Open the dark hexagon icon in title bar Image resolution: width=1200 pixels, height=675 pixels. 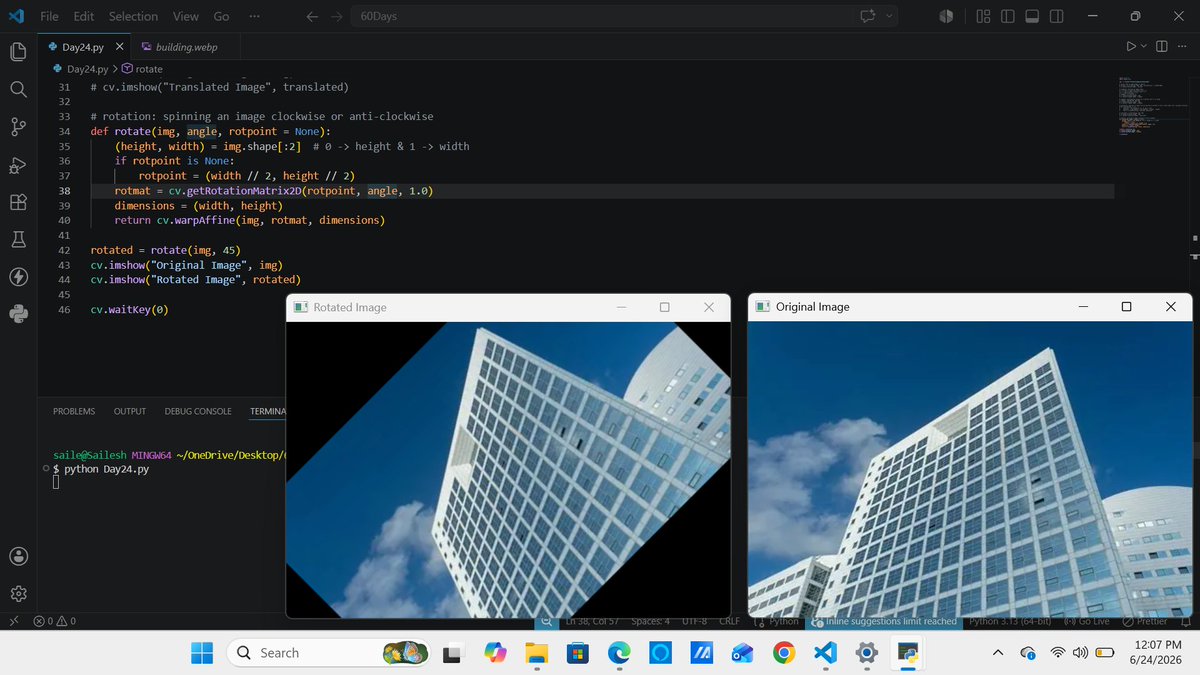946,16
